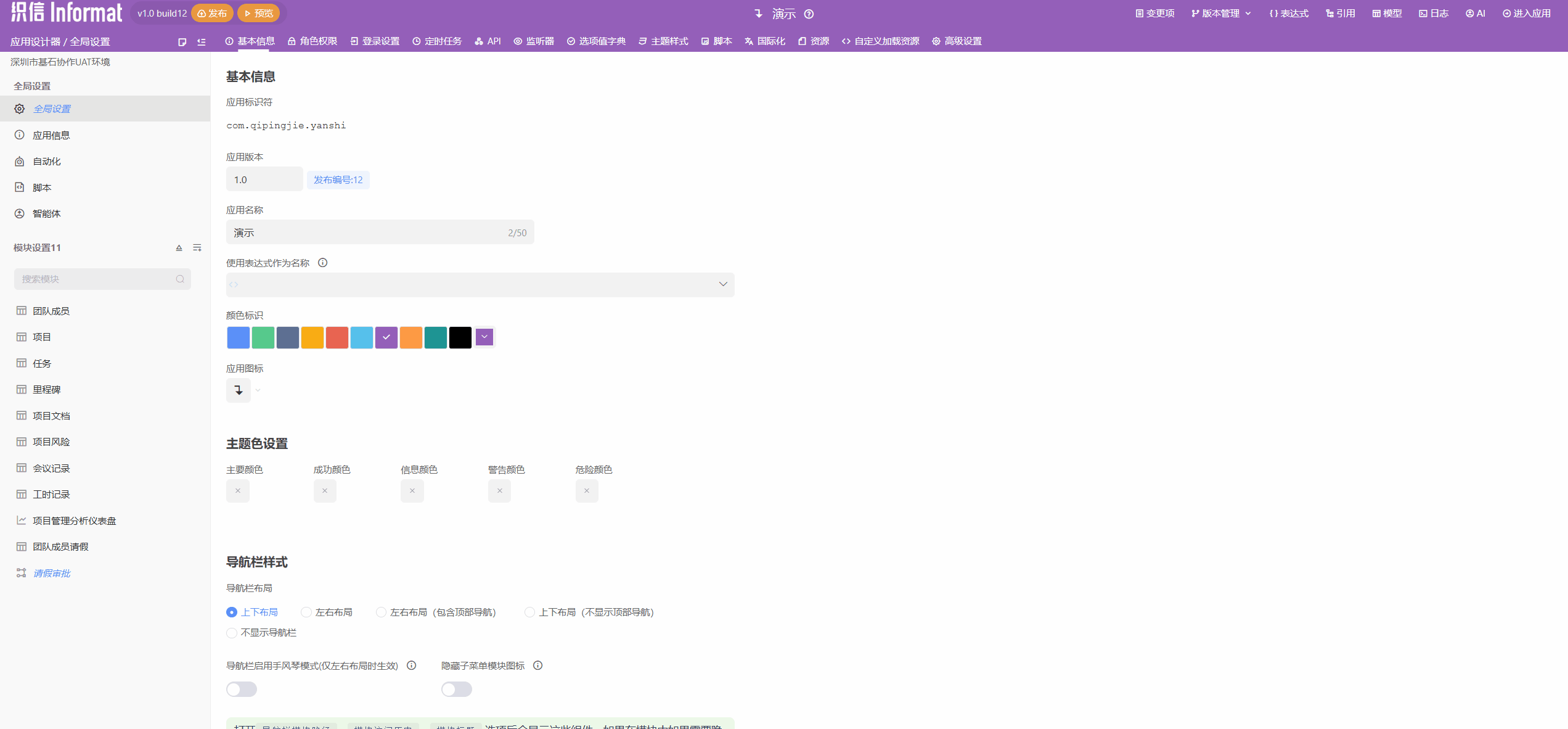Open the AI assistant in the top bar

[x=1476, y=14]
